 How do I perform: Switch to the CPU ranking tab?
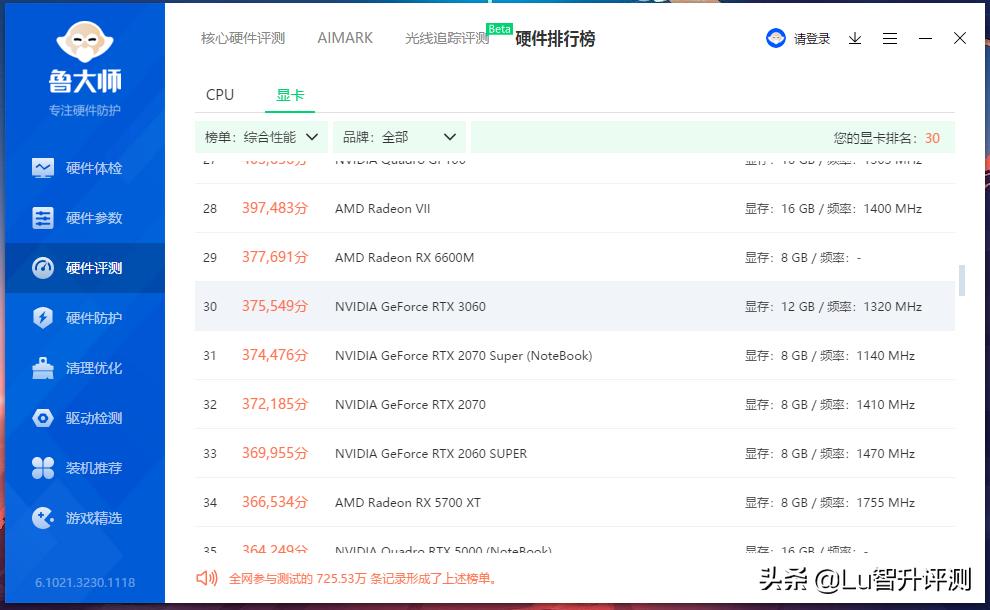coord(219,94)
